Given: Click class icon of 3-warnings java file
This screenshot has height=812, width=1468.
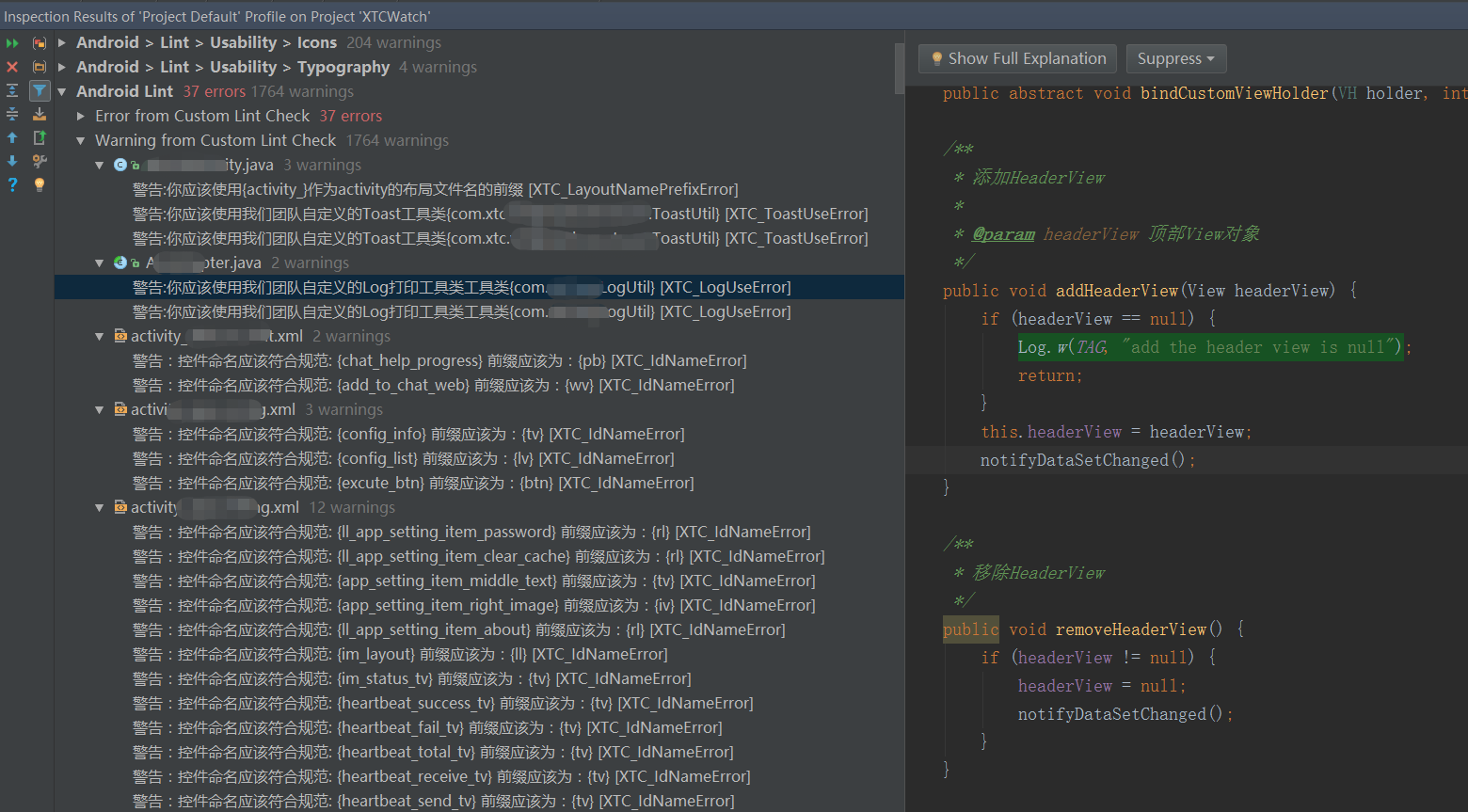Looking at the screenshot, I should coord(120,165).
